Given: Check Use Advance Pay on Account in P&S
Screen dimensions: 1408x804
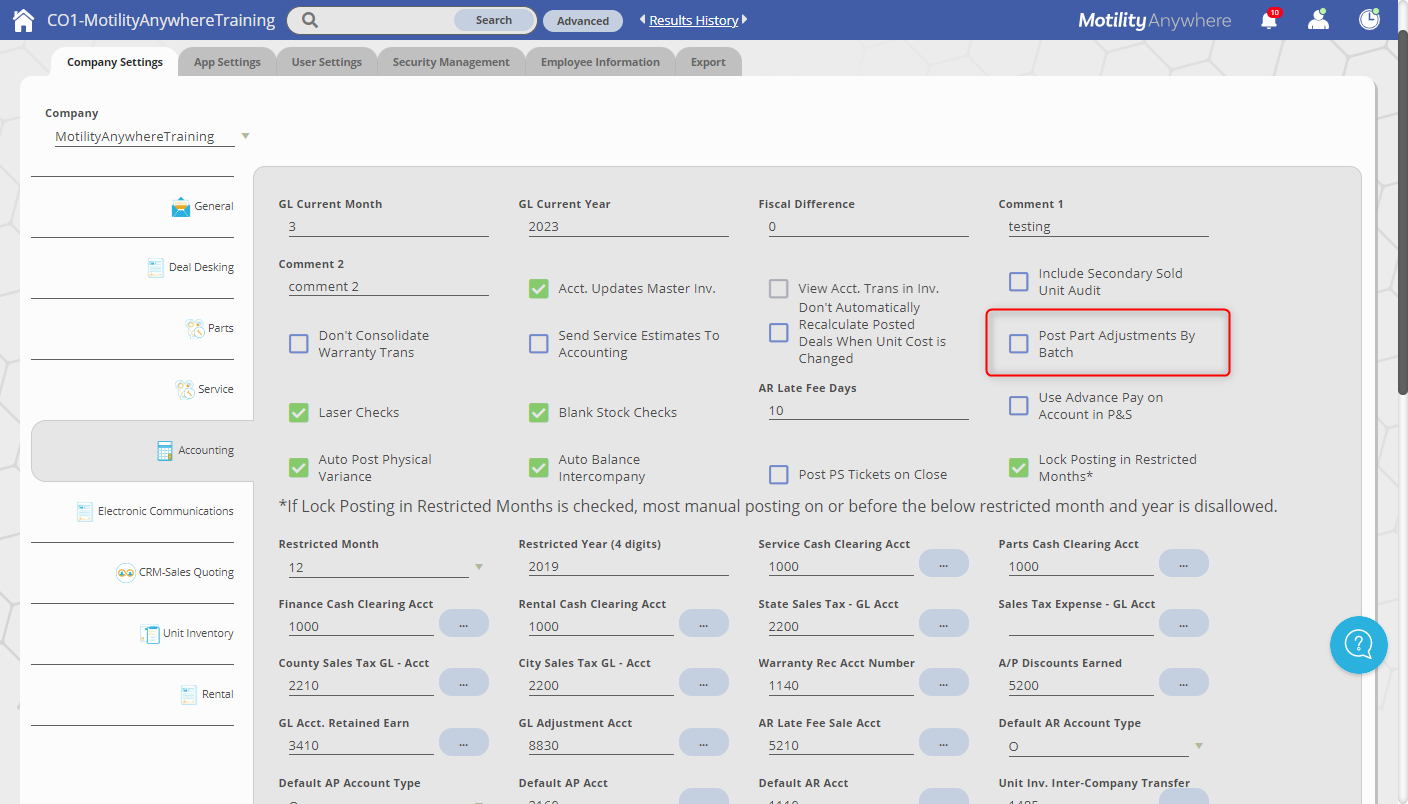Looking at the screenshot, I should (1018, 406).
